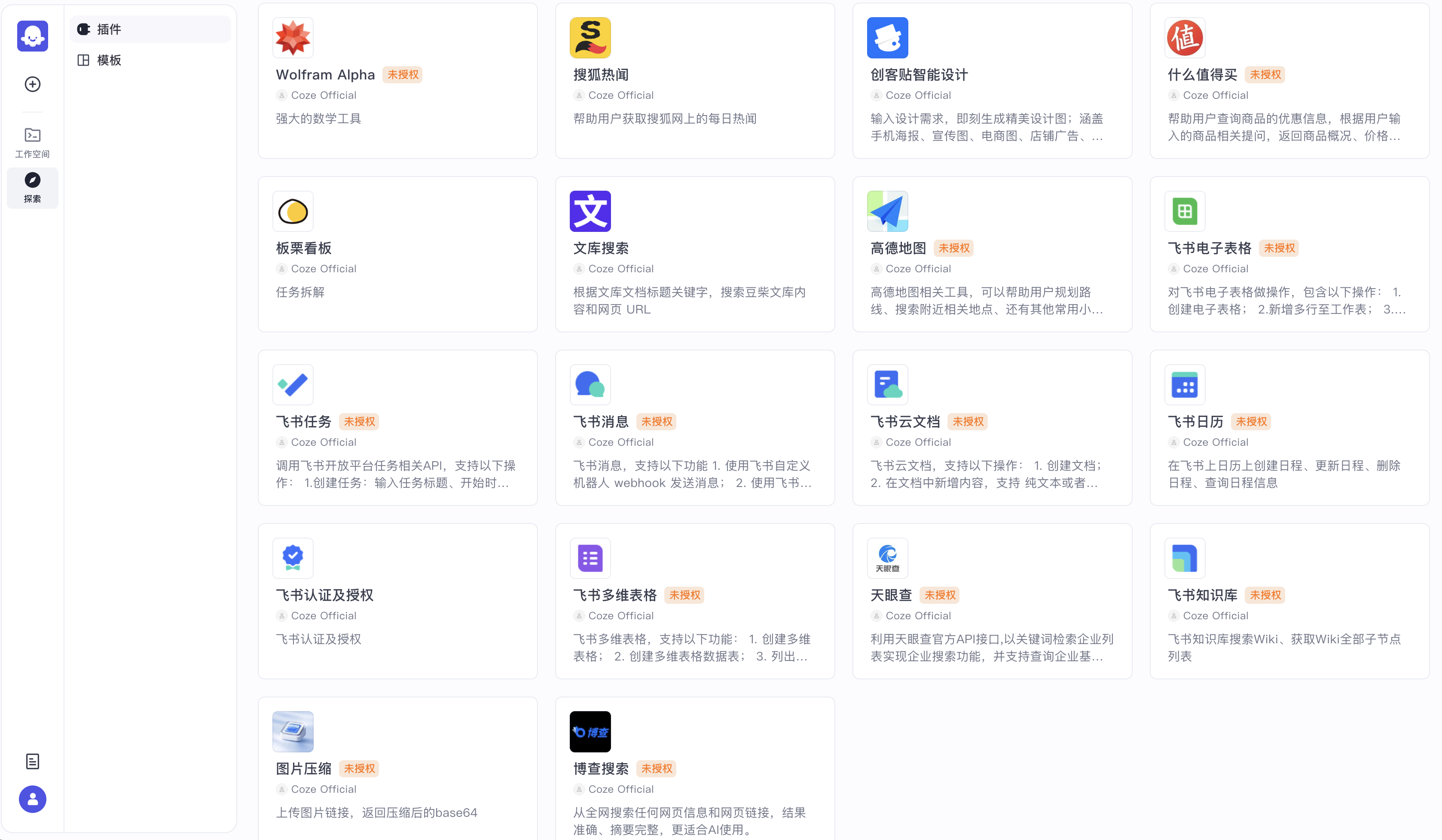Select the 插件 plugins menu item
This screenshot has width=1442, height=840.
150,29
